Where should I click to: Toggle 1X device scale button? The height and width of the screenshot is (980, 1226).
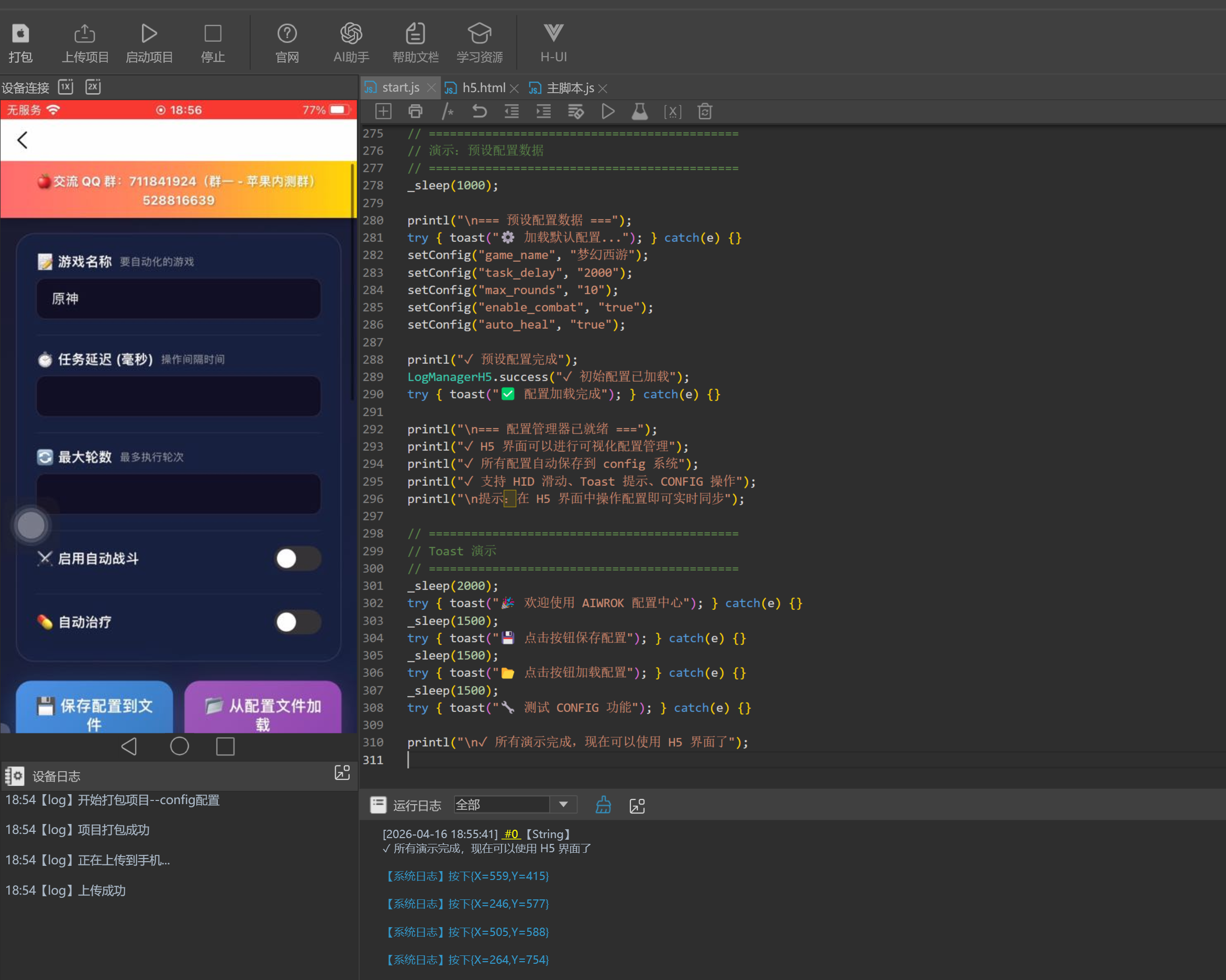pos(66,87)
